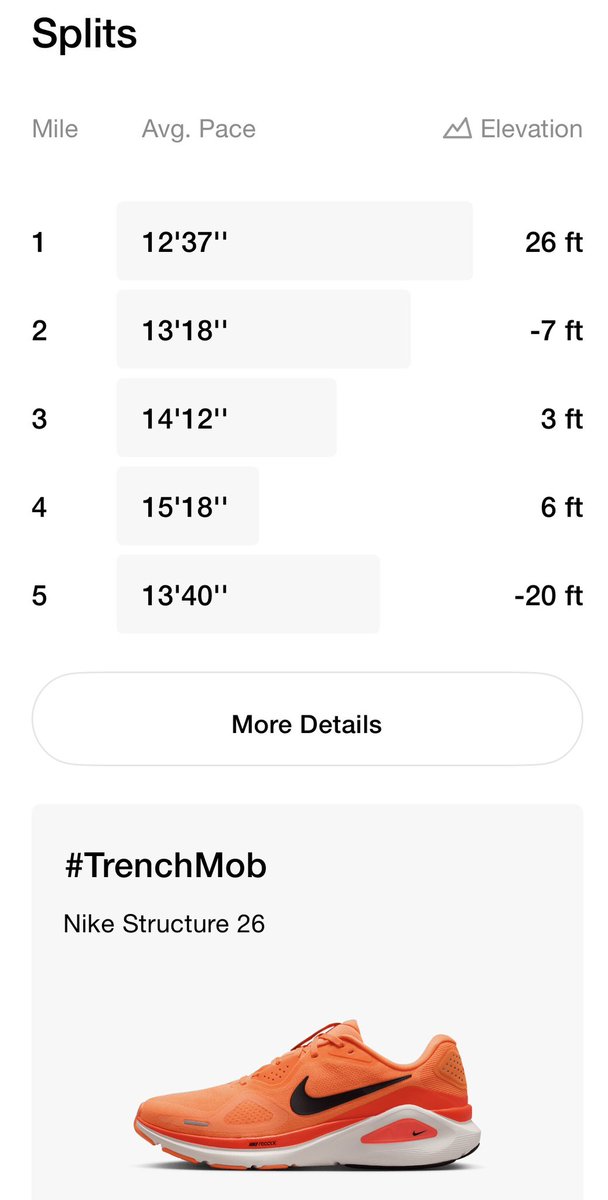The height and width of the screenshot is (1200, 608).
Task: Tap the -20 ft elevation value
Action: [x=549, y=595]
